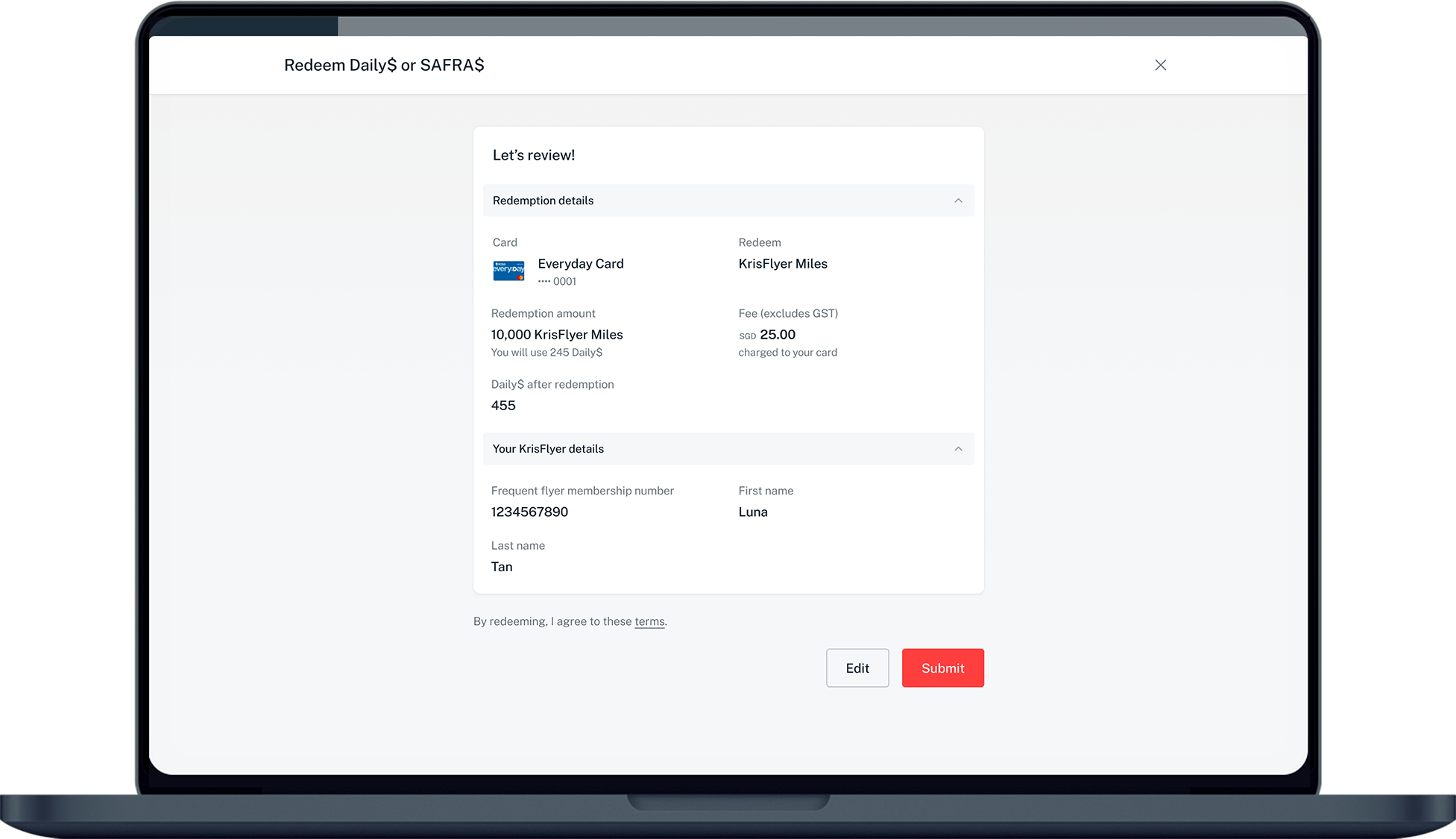
Task: Click the 10,000 KrisFlyer Miles amount
Action: tap(556, 335)
